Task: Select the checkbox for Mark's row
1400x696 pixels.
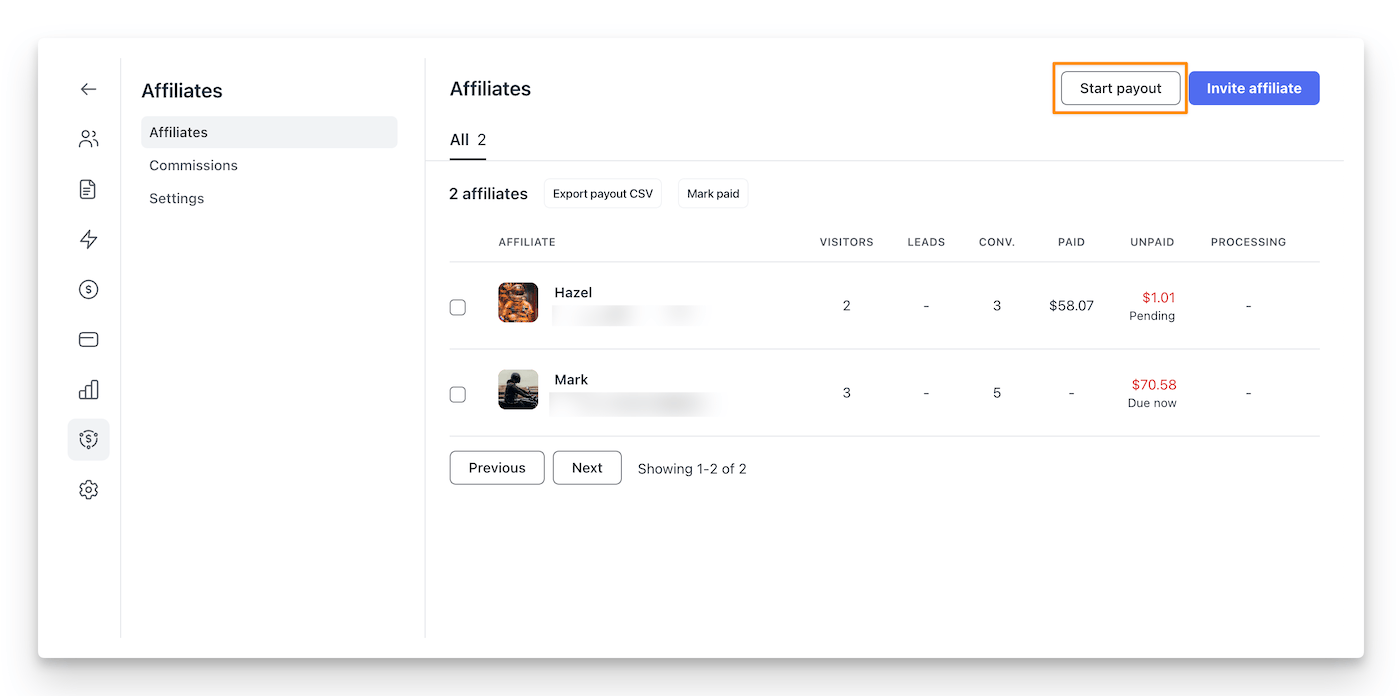Action: coord(458,394)
